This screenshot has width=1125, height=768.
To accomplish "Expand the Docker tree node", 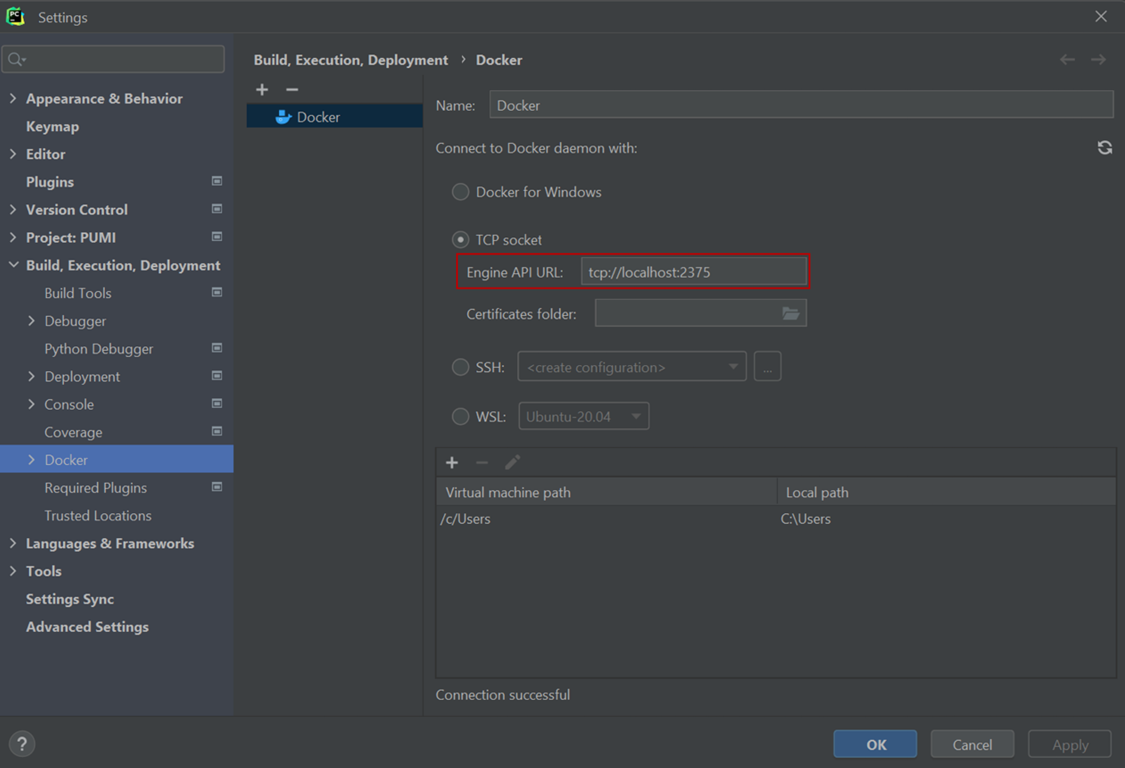I will (31, 460).
